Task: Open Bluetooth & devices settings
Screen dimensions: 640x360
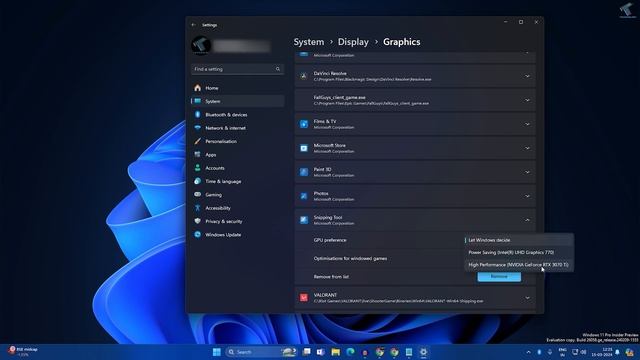Action: coord(238,115)
